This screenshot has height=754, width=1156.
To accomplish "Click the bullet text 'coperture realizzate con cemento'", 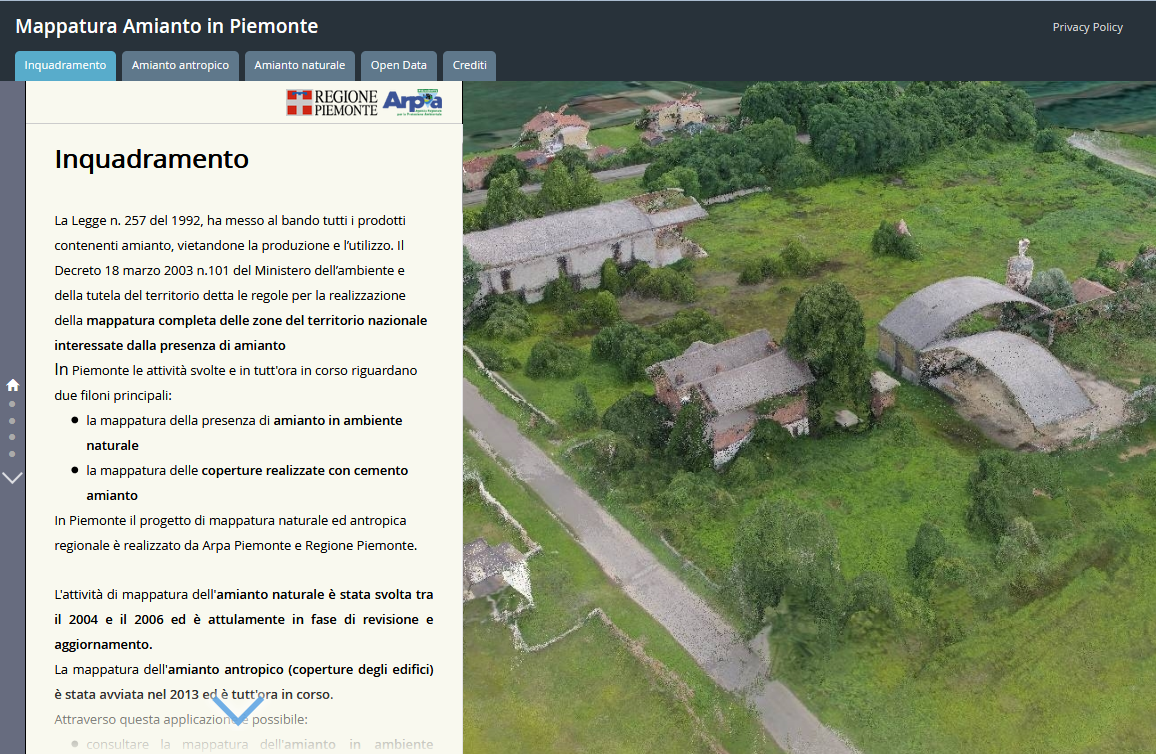I will (x=304, y=471).
